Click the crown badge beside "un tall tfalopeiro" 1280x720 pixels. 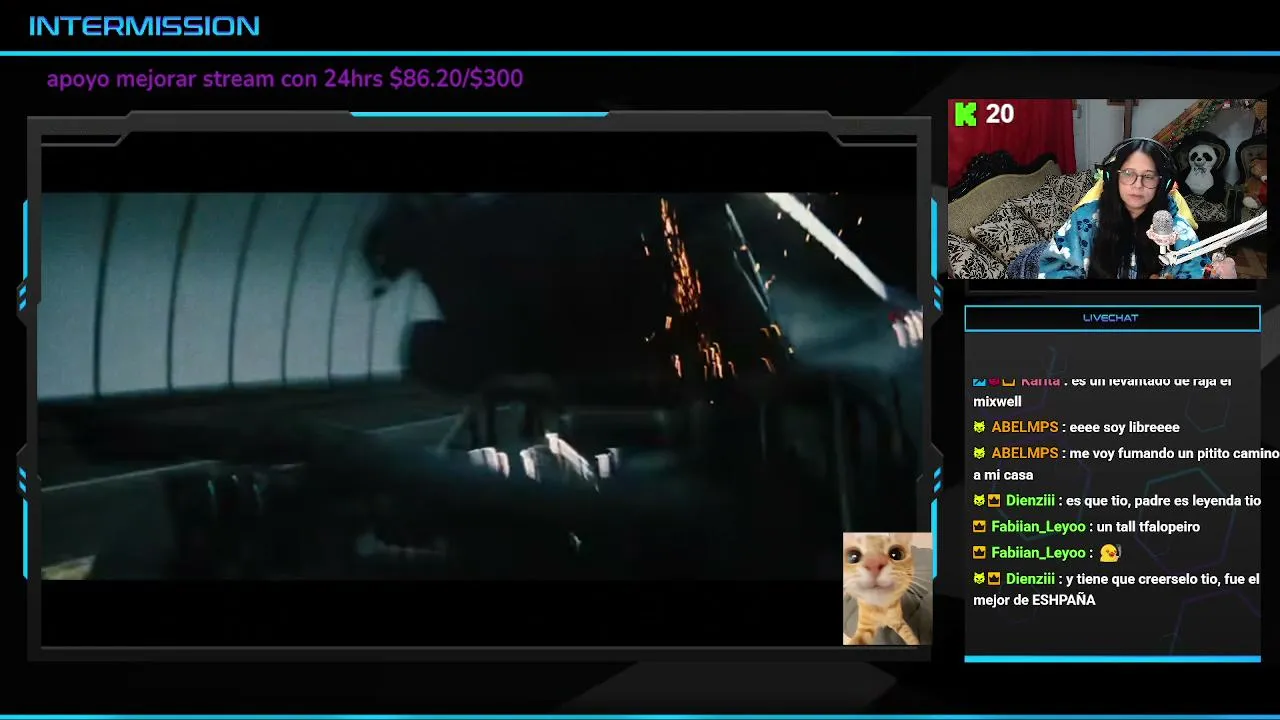[979, 527]
